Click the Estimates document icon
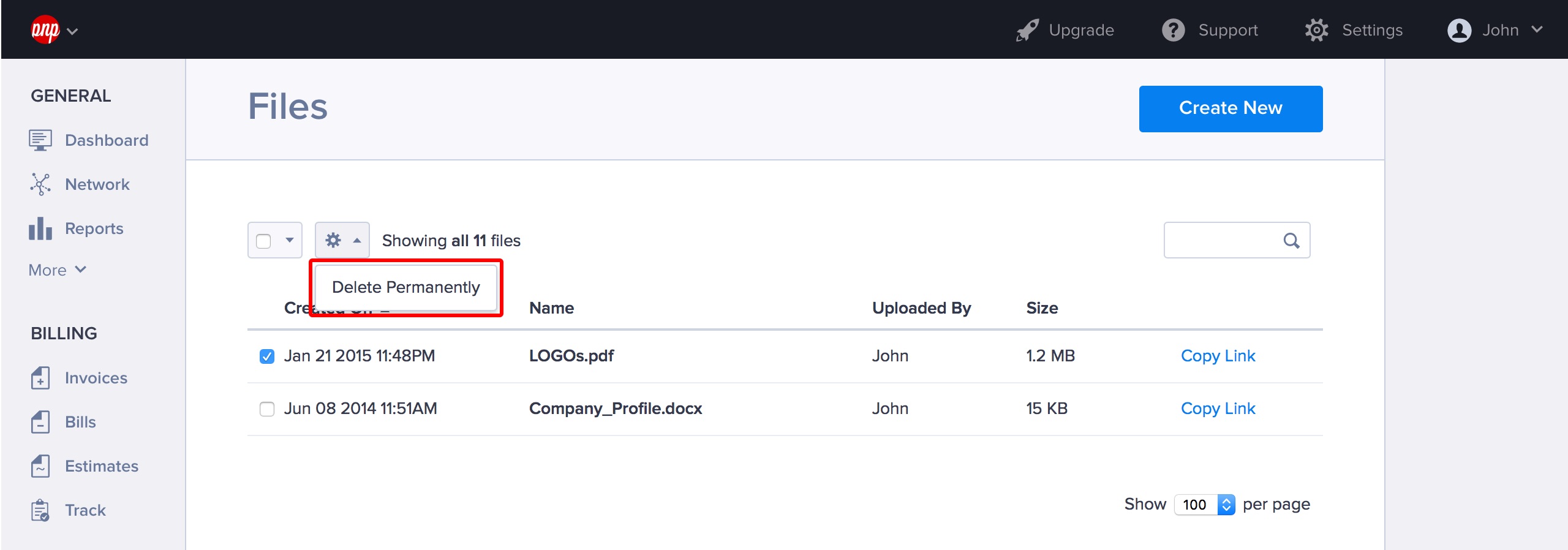The image size is (1568, 550). (x=40, y=466)
